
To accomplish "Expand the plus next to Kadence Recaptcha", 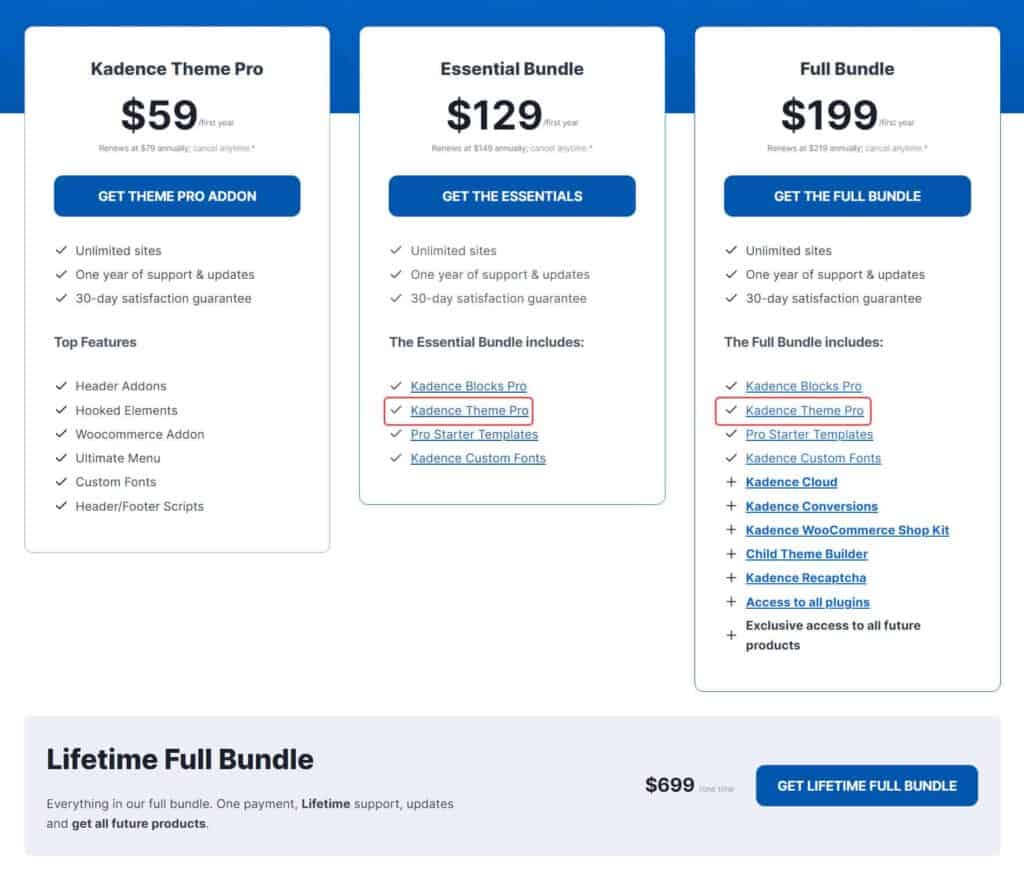I will coord(731,578).
